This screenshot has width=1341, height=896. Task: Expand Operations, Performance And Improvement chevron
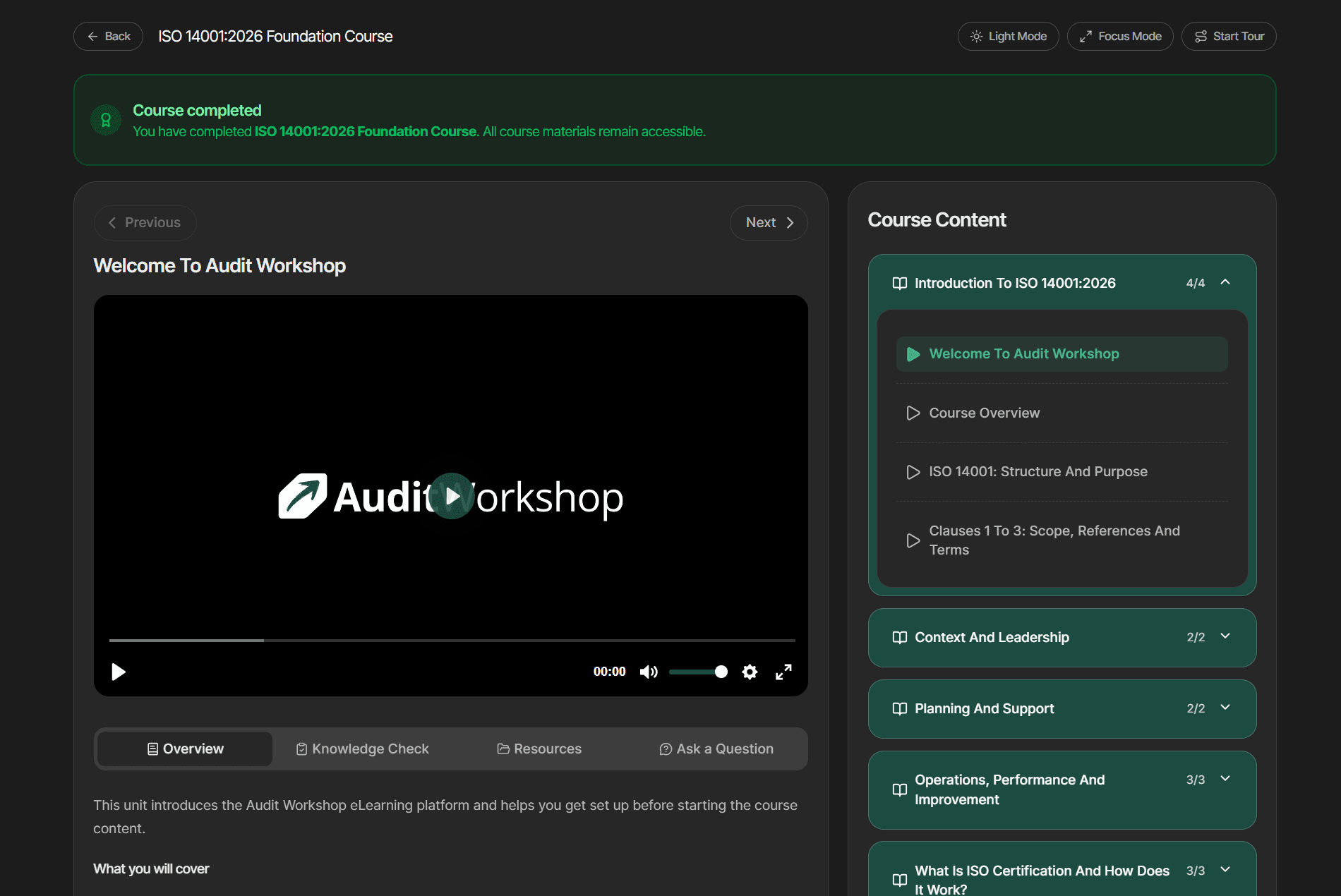pos(1225,779)
